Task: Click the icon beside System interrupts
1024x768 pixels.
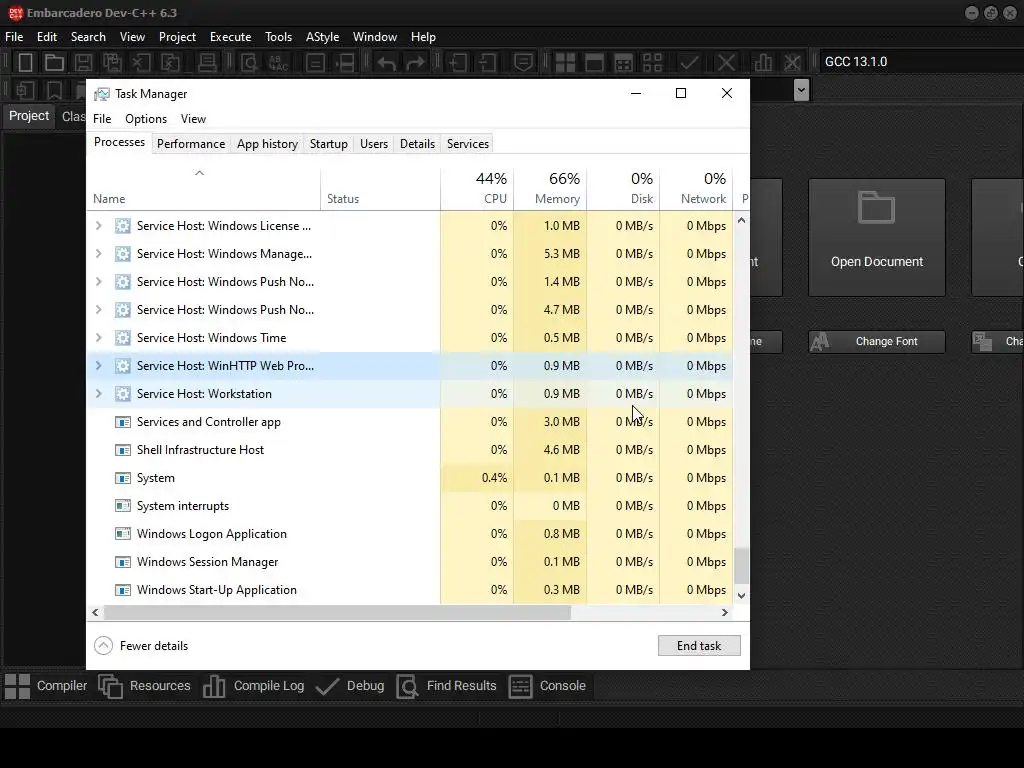Action: coord(123,505)
